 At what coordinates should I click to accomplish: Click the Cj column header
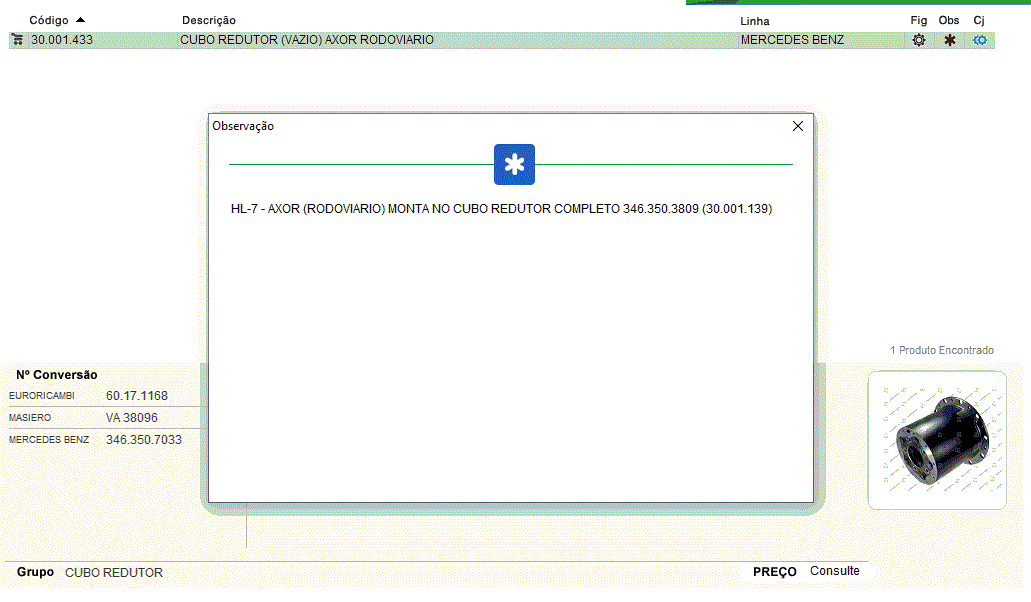979,21
